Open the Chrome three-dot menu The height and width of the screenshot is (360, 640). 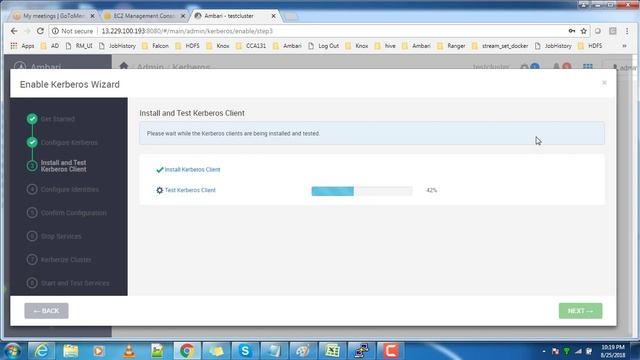(627, 31)
